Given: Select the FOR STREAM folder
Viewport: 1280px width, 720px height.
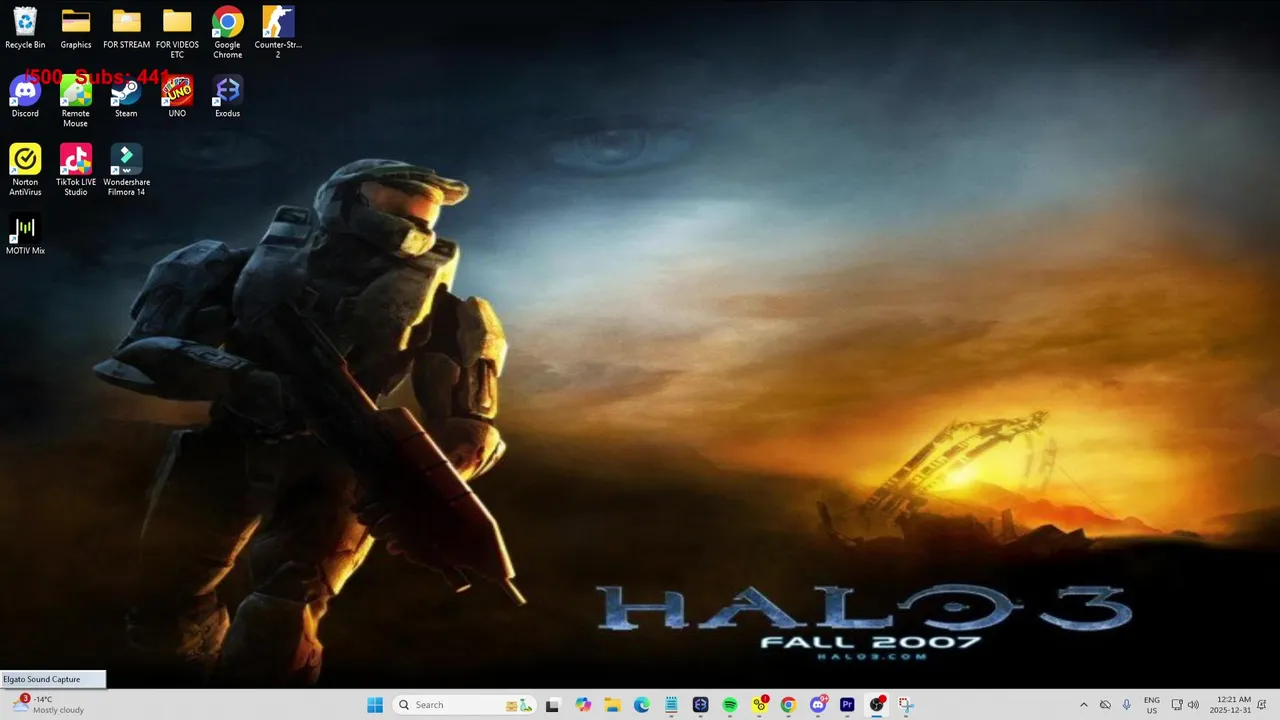Looking at the screenshot, I should 126,29.
